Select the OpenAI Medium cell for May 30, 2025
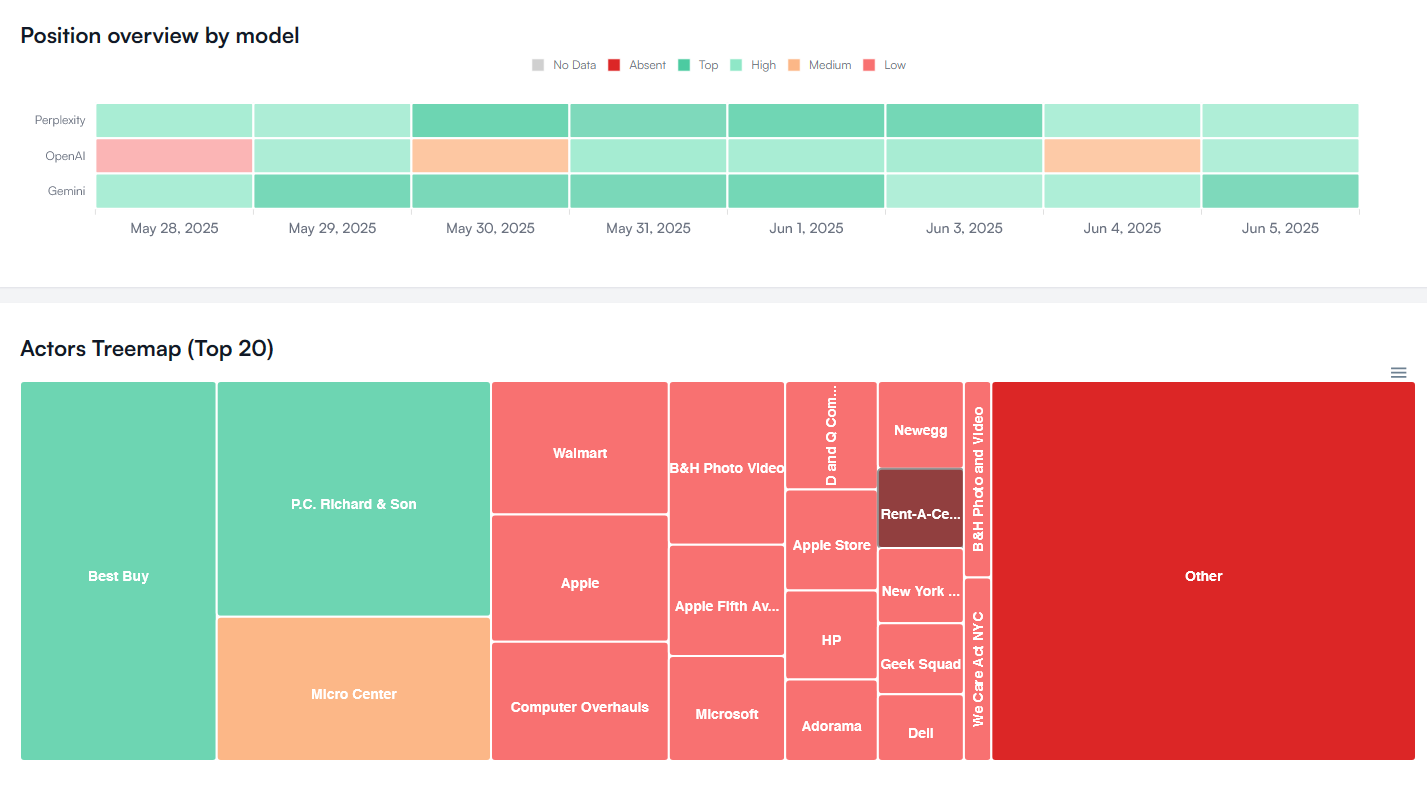 tap(490, 155)
